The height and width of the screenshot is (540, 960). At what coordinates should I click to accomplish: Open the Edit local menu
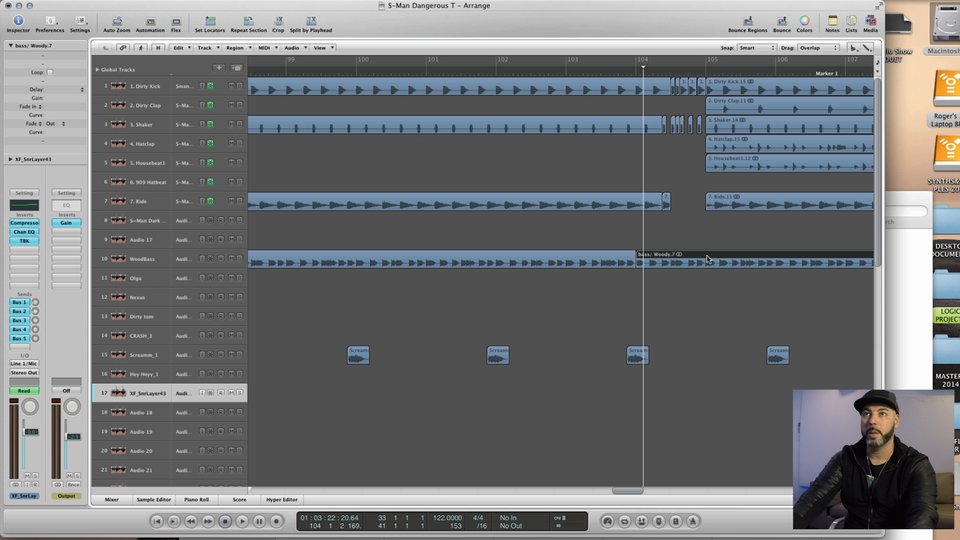tap(181, 47)
